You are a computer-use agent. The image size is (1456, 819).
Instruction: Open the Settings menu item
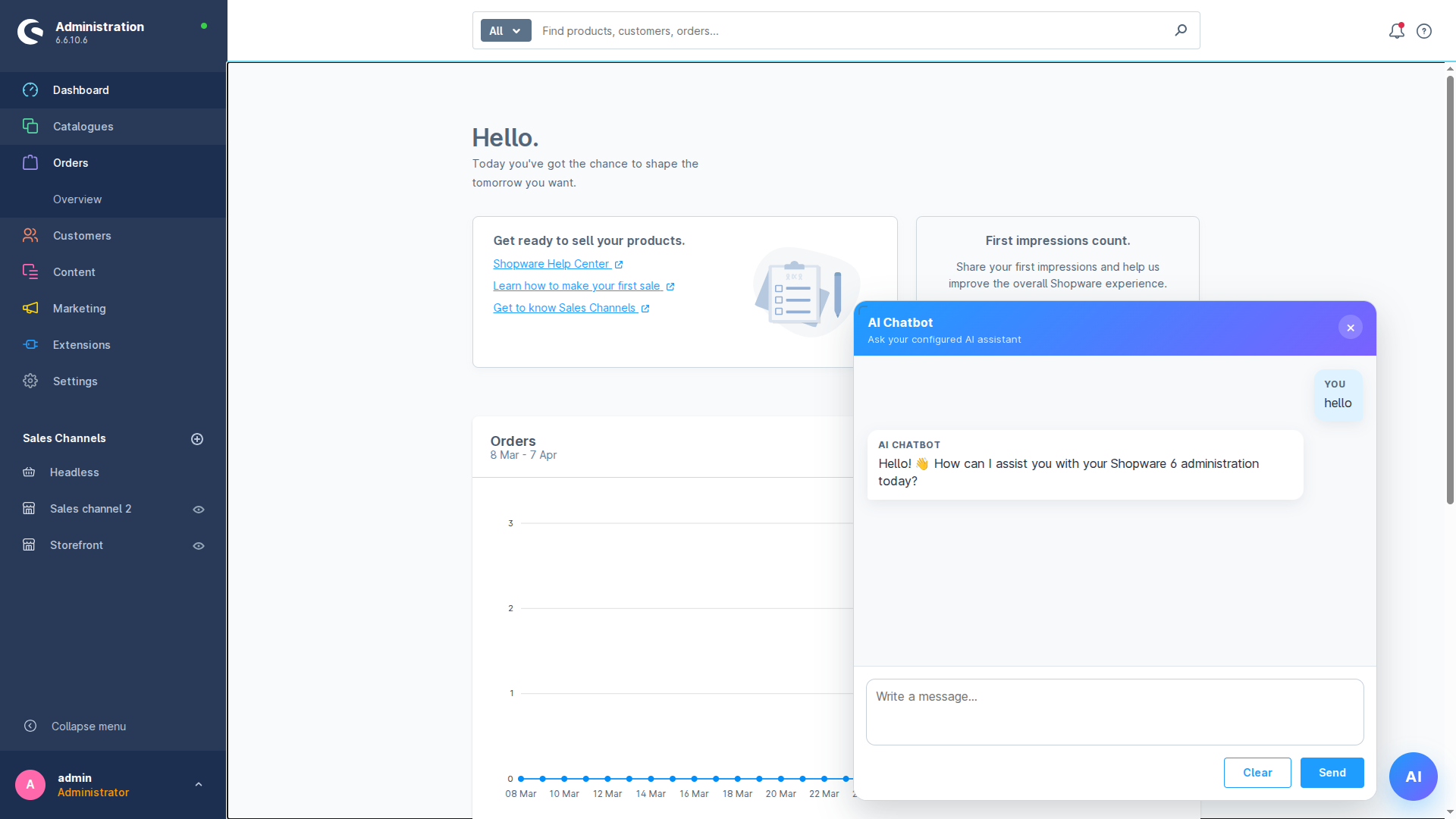(114, 381)
